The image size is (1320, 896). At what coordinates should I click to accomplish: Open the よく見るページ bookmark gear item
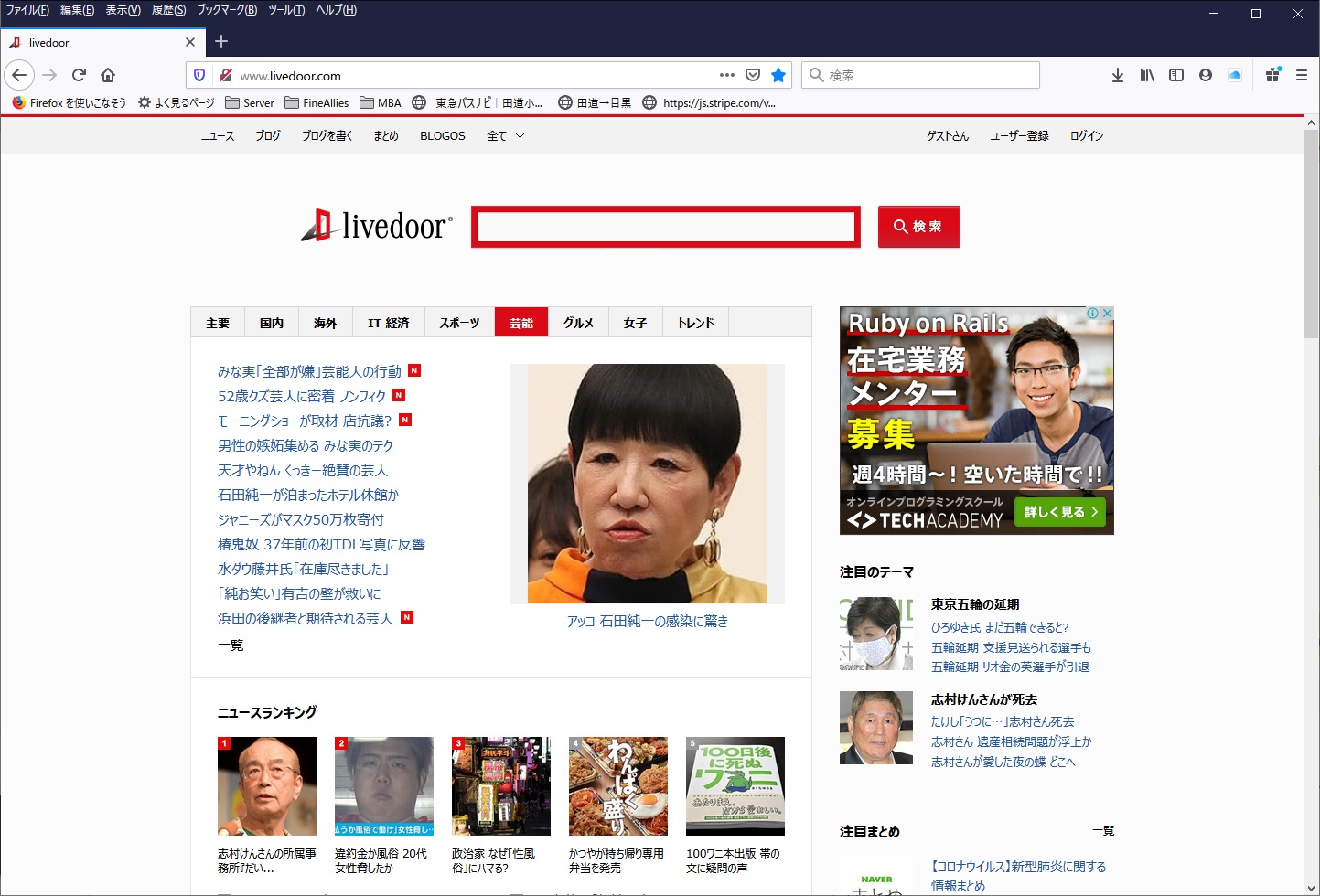tap(176, 102)
